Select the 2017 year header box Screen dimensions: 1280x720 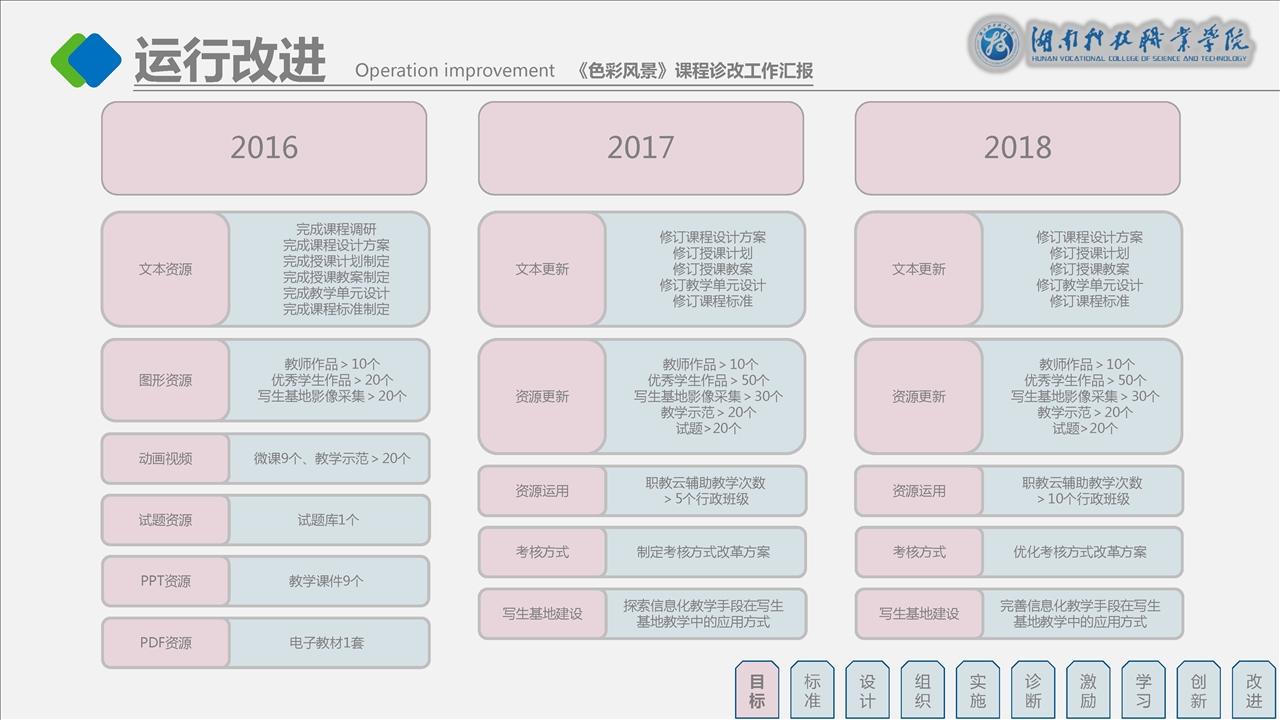click(641, 148)
